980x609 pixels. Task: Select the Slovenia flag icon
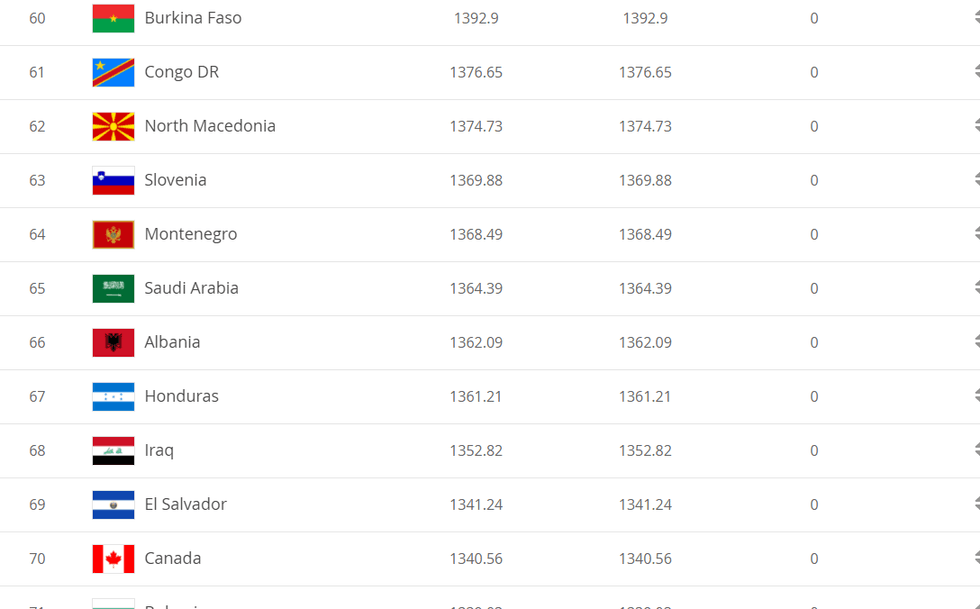[x=113, y=180]
